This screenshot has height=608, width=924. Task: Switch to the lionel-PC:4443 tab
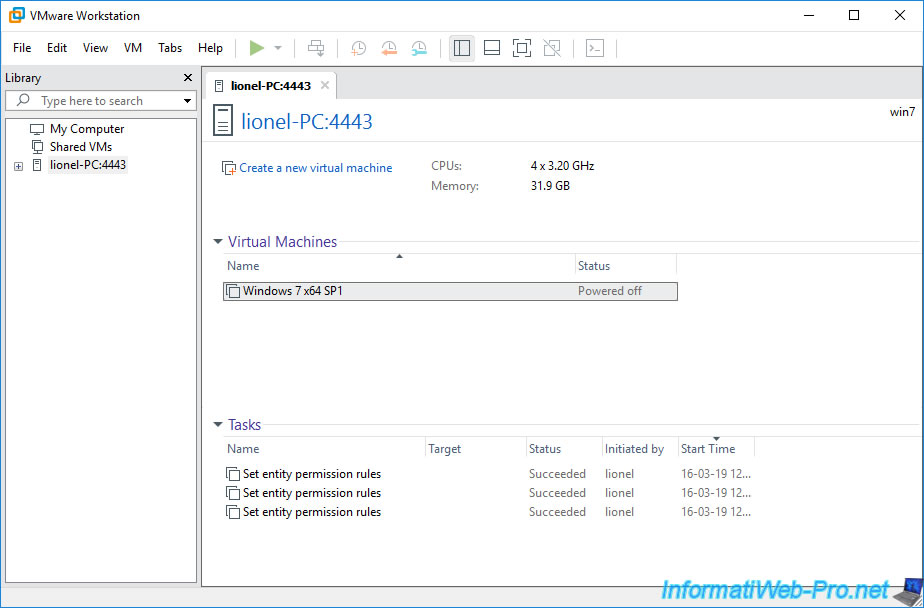(x=270, y=86)
